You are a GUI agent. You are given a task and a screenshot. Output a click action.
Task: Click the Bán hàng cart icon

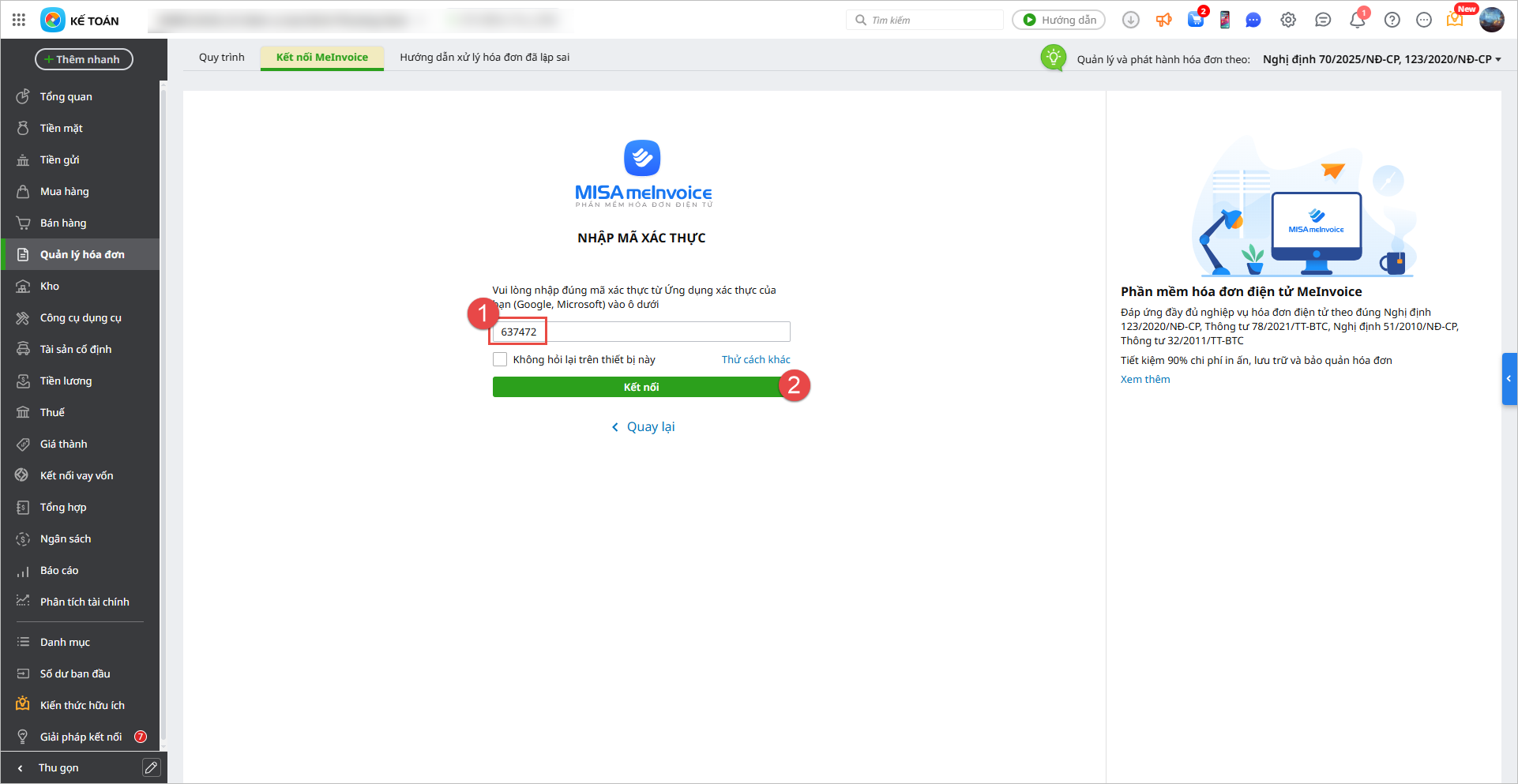(23, 223)
